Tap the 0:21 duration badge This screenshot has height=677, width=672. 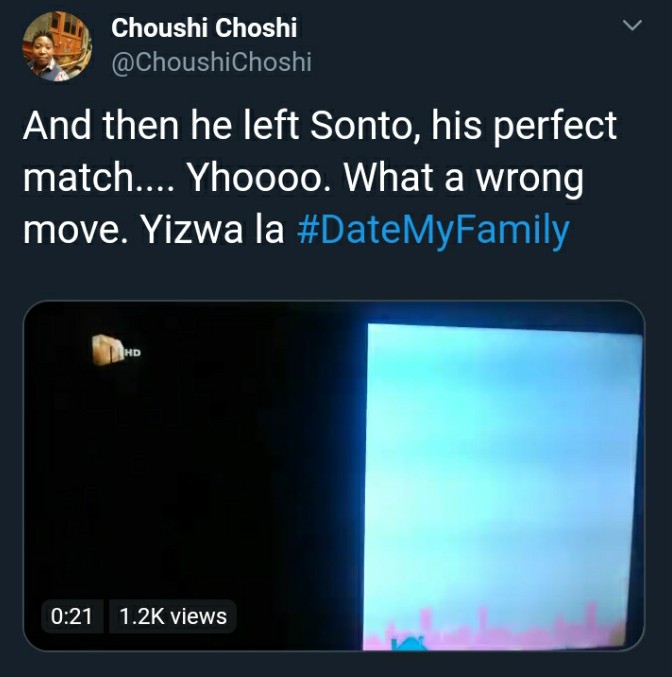72,616
